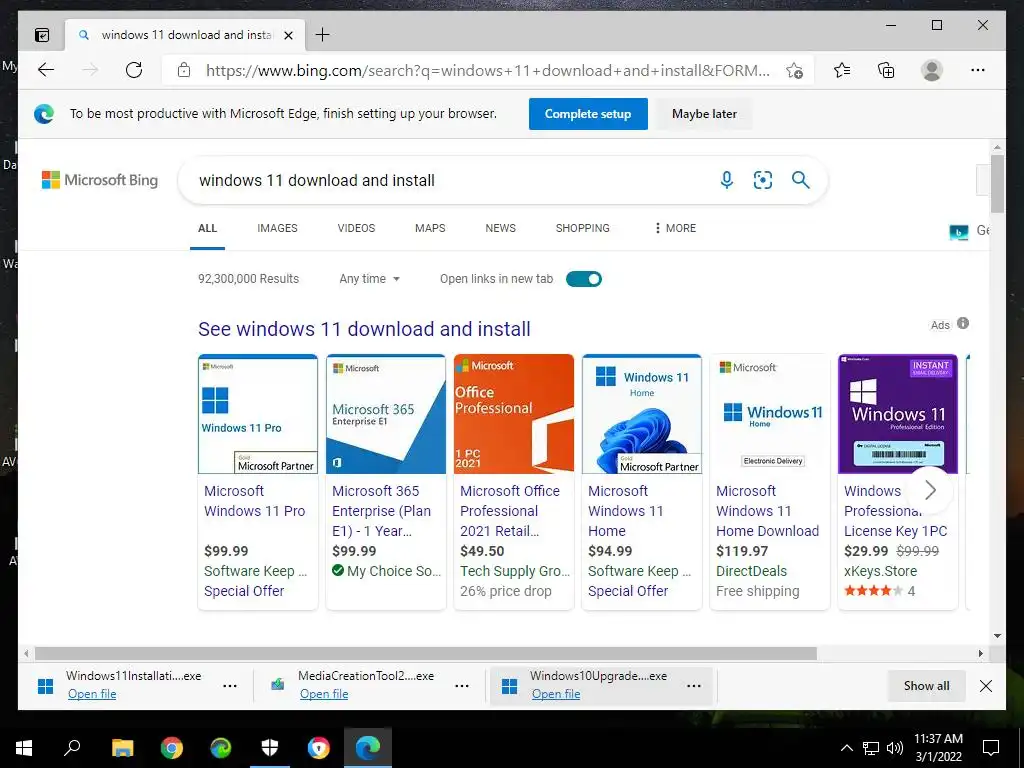Open See windows 11 download and install heading
The height and width of the screenshot is (768, 1024).
[x=364, y=329]
